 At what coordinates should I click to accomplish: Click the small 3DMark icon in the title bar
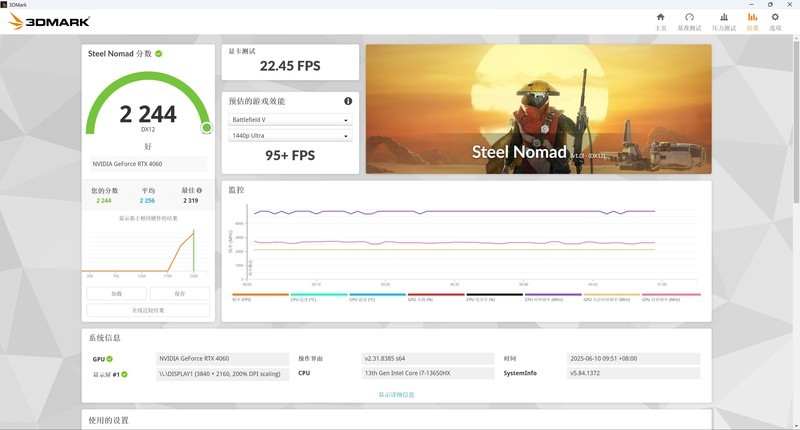point(4,5)
